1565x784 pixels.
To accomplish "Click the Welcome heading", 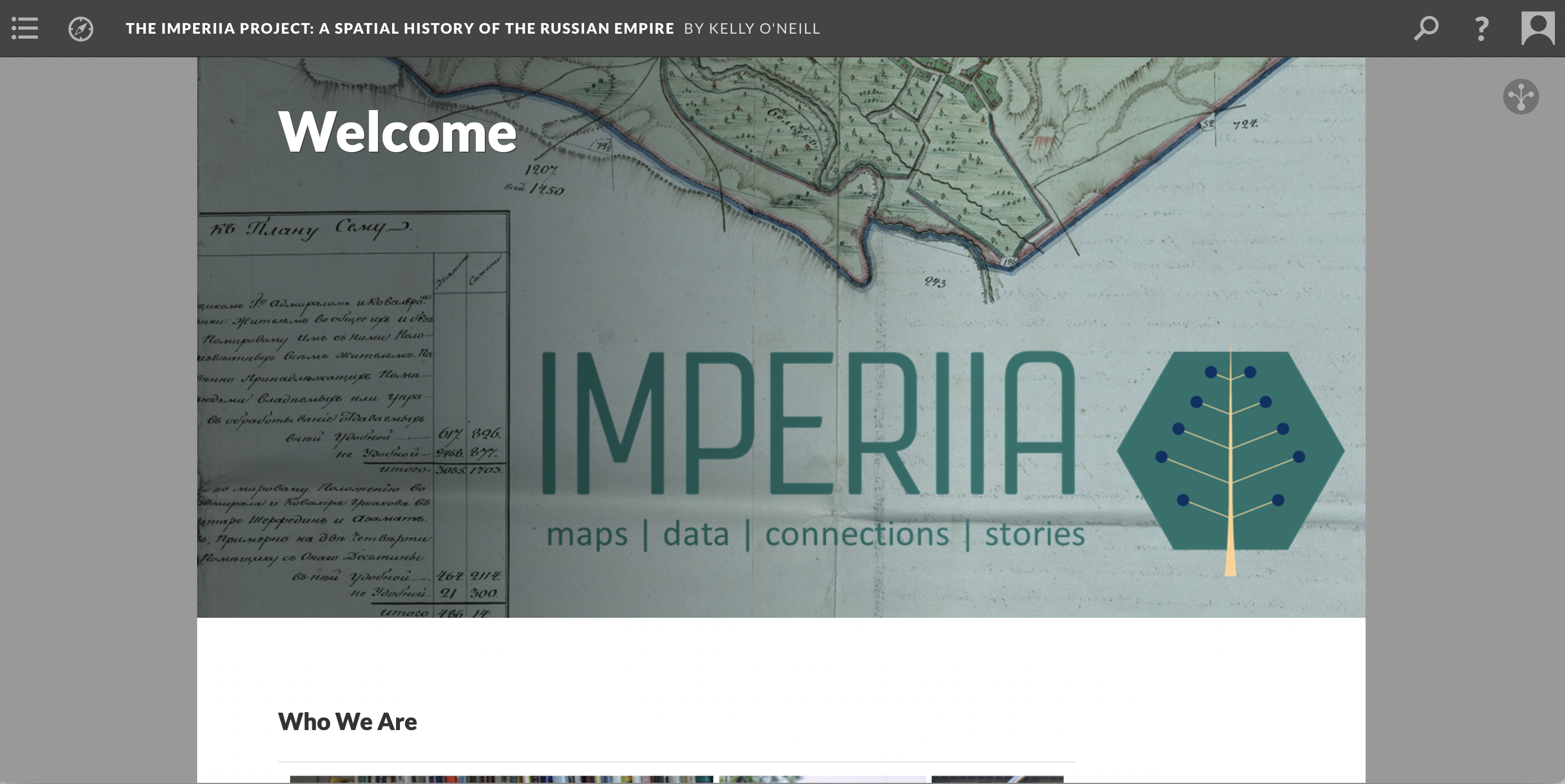I will (397, 132).
